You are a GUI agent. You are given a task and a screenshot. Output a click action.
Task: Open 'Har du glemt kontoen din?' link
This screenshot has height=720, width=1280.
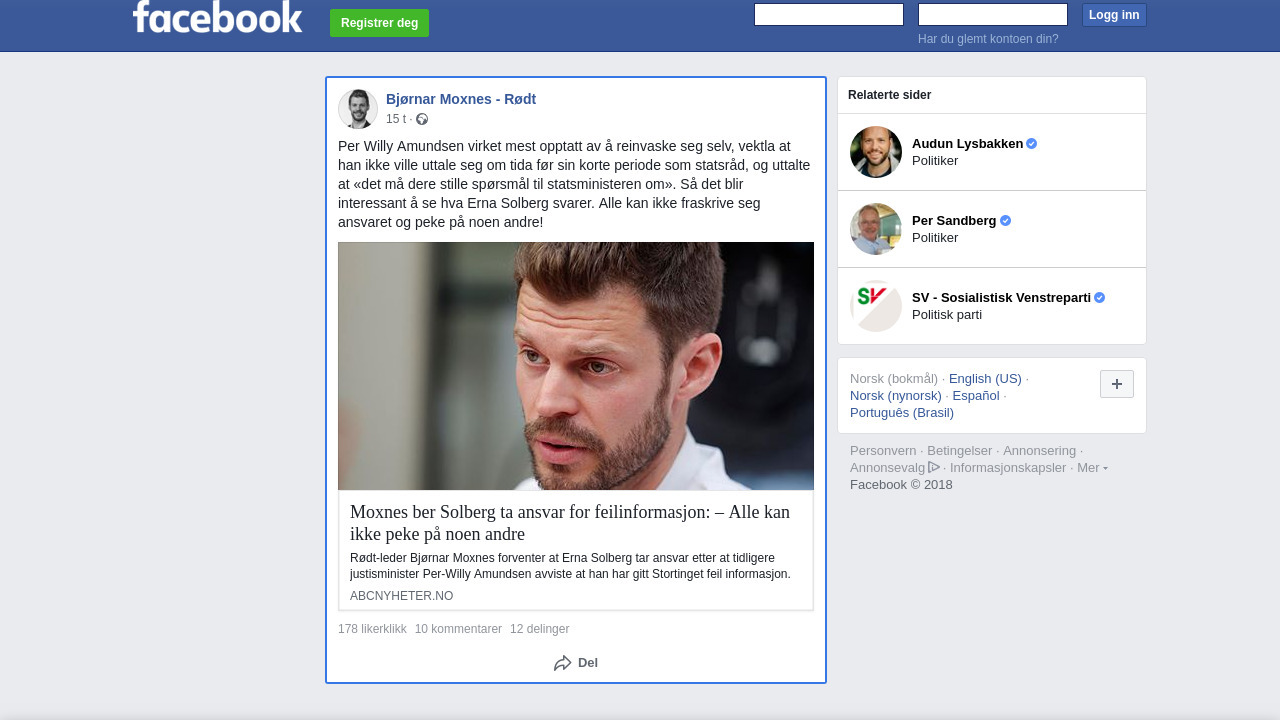pos(988,39)
